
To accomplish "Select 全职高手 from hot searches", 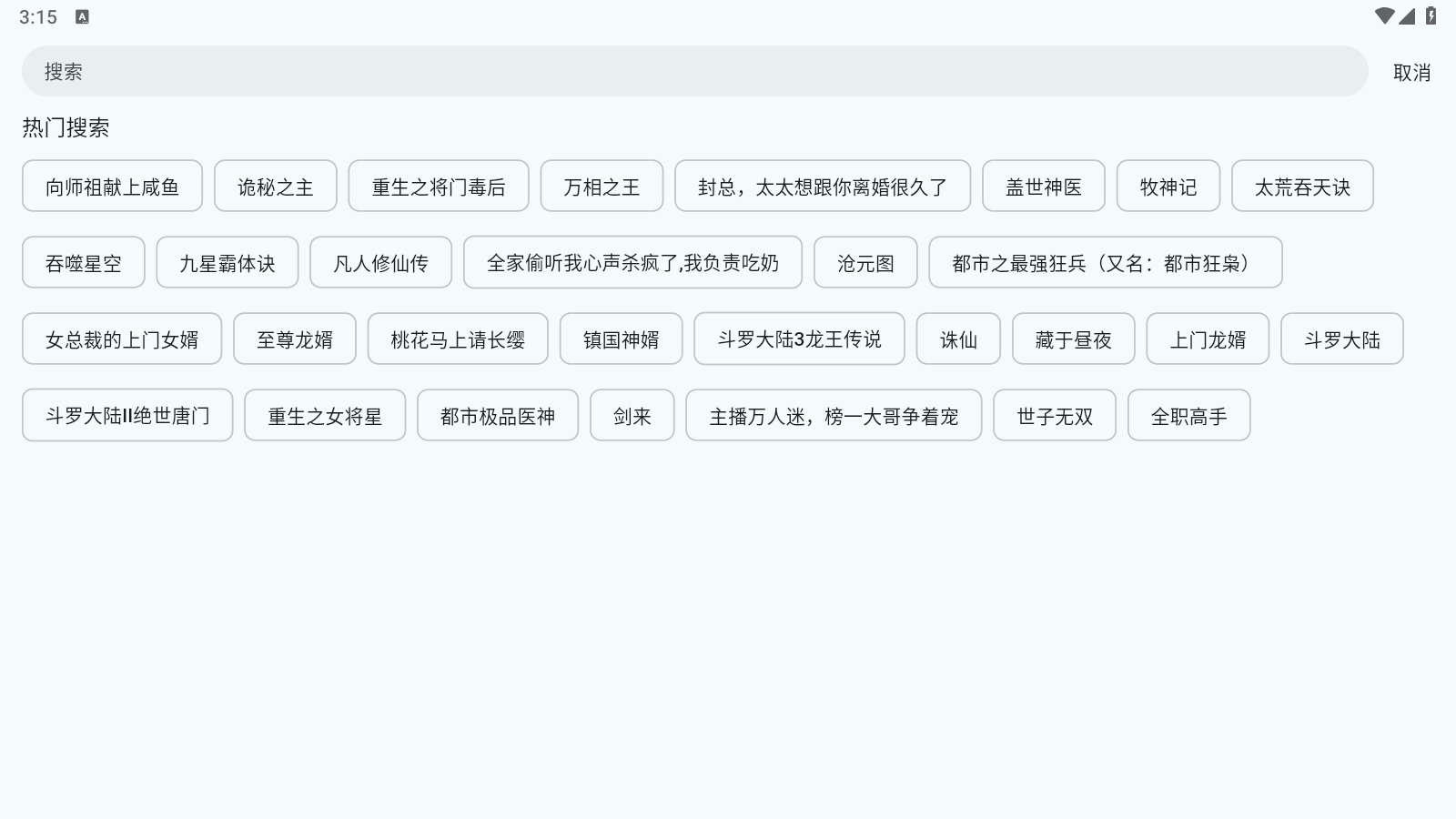I will click(1188, 415).
